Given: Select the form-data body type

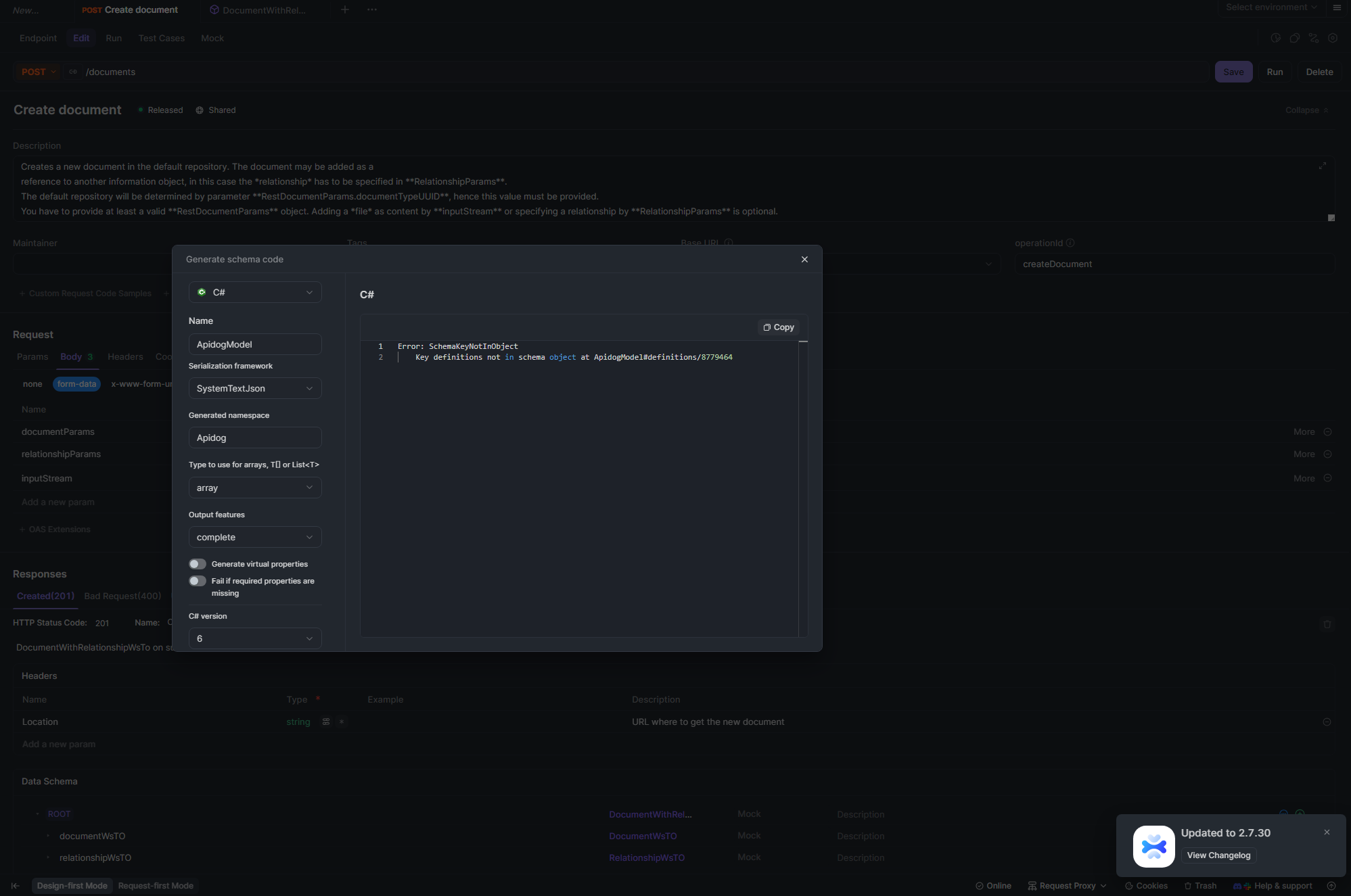Looking at the screenshot, I should 76,384.
